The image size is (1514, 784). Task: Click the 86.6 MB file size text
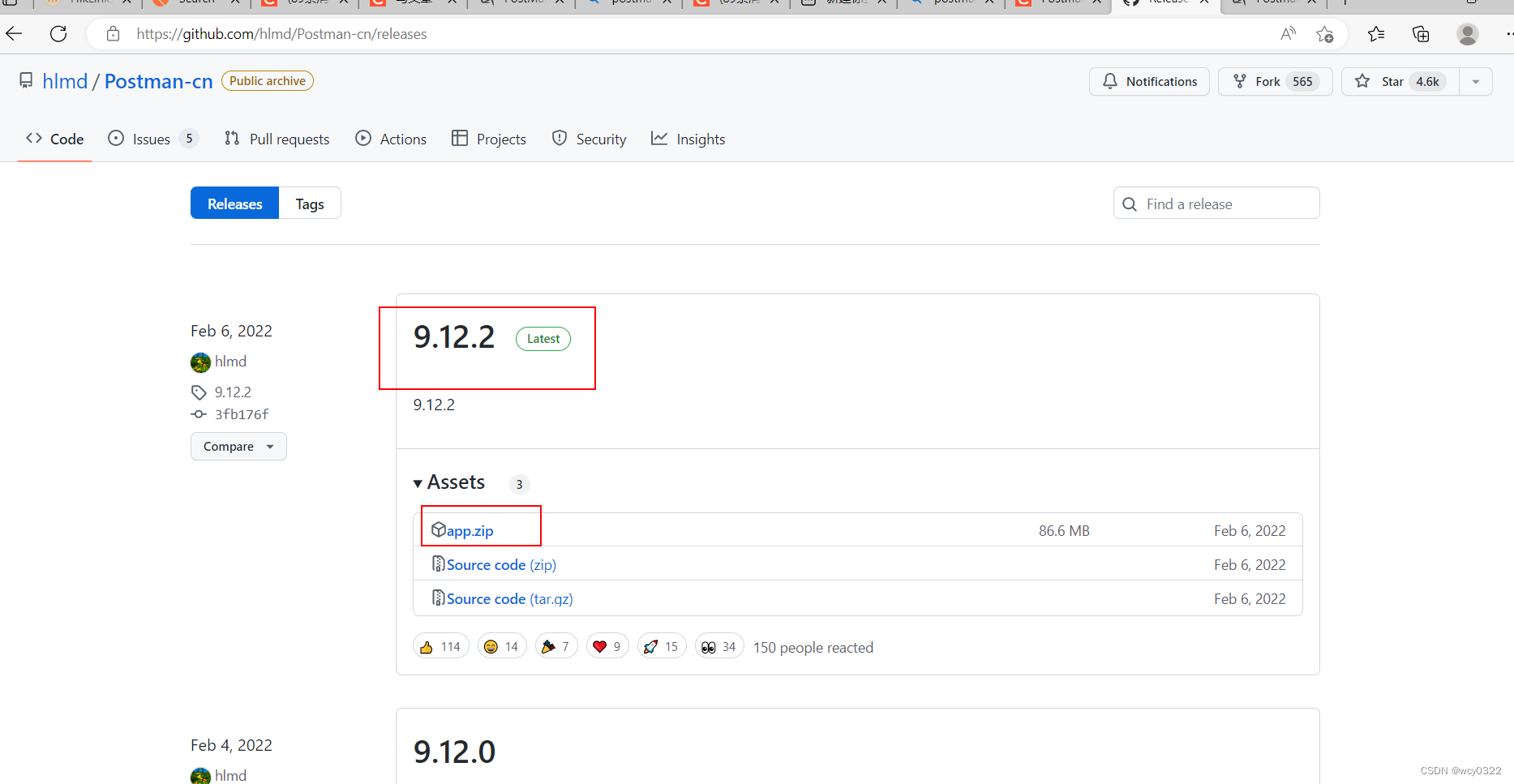pyautogui.click(x=1064, y=531)
